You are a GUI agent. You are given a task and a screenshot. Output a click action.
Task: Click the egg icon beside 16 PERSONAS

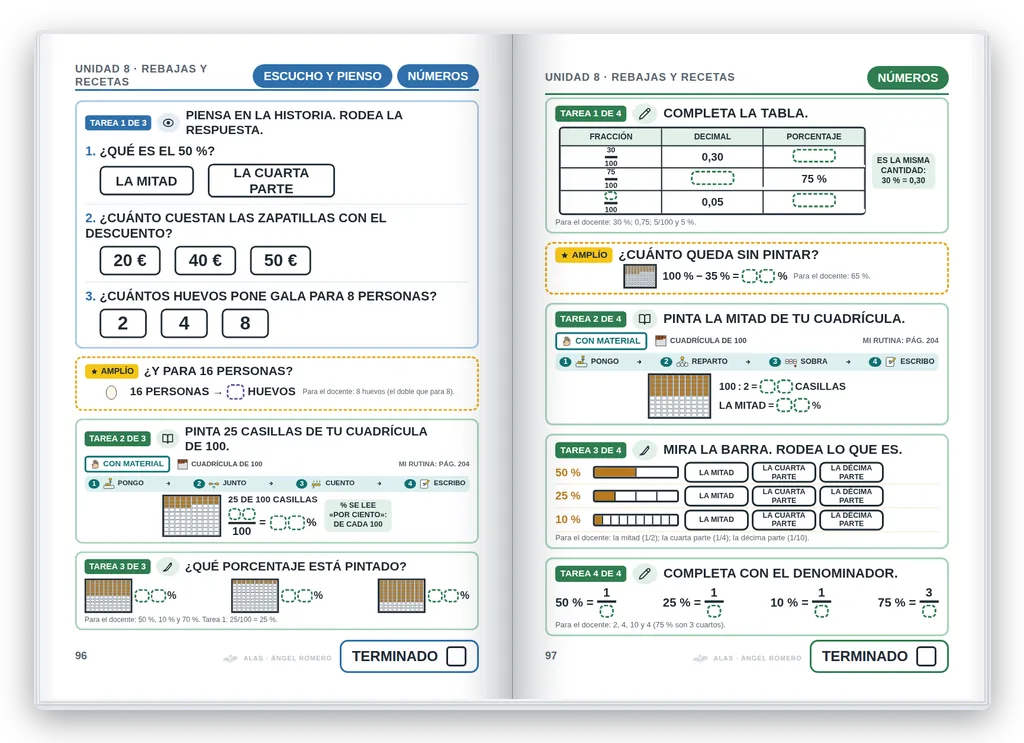(x=112, y=392)
